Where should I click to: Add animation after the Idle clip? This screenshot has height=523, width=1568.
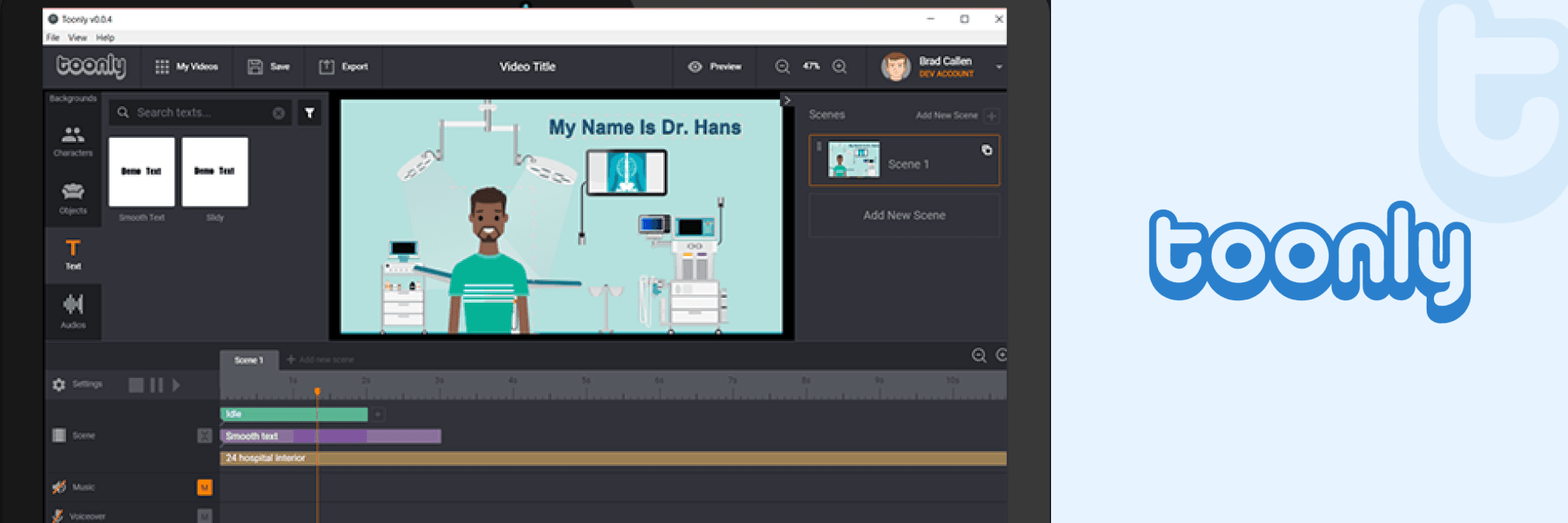pos(378,414)
